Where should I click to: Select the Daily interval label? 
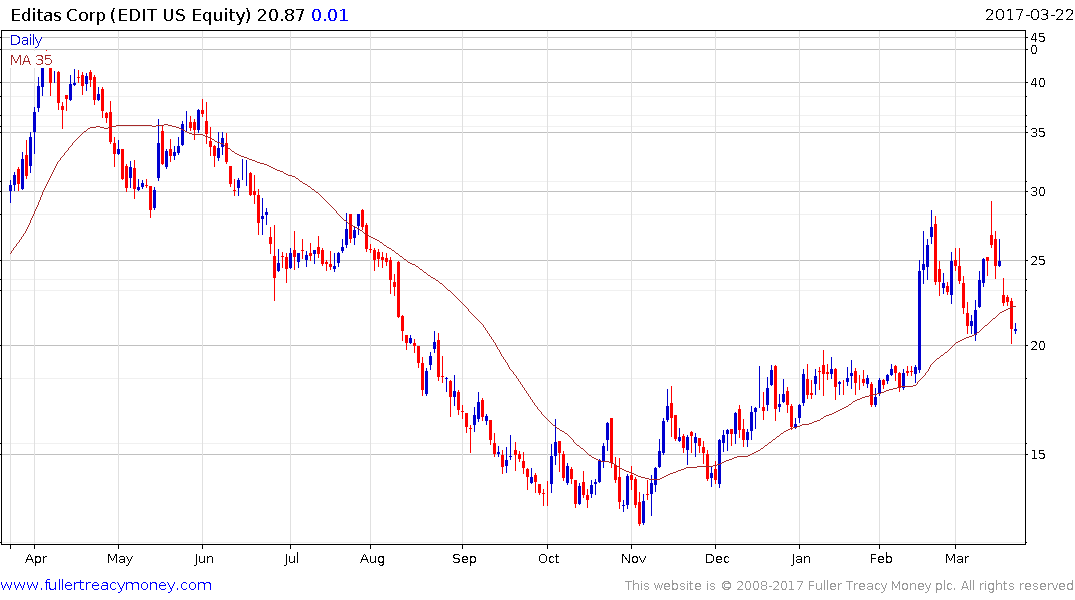coord(27,41)
